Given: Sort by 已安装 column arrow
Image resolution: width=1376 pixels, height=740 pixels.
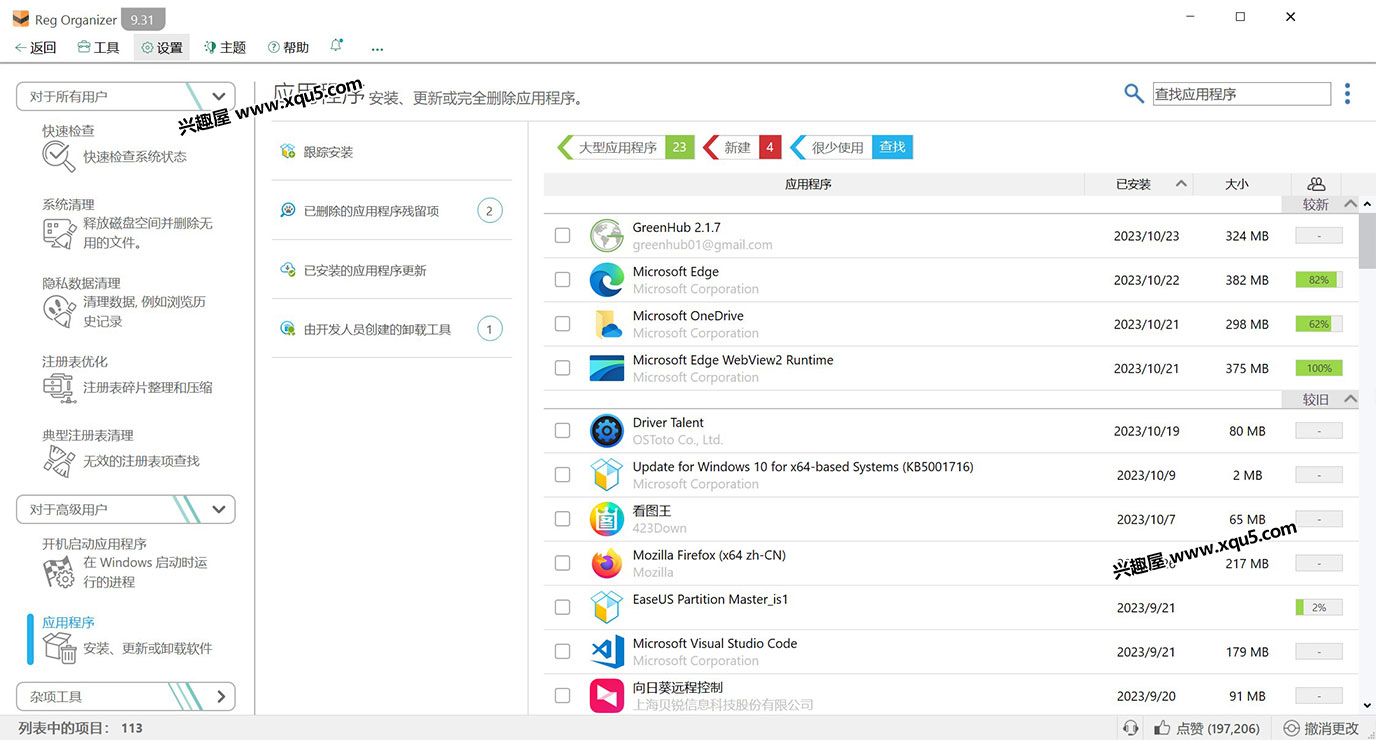Looking at the screenshot, I should (1181, 184).
